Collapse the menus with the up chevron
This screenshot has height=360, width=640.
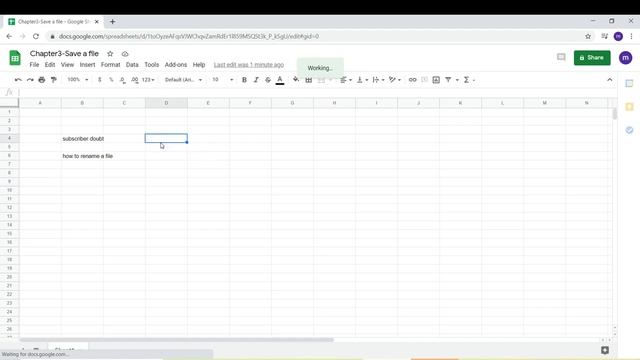pos(610,80)
